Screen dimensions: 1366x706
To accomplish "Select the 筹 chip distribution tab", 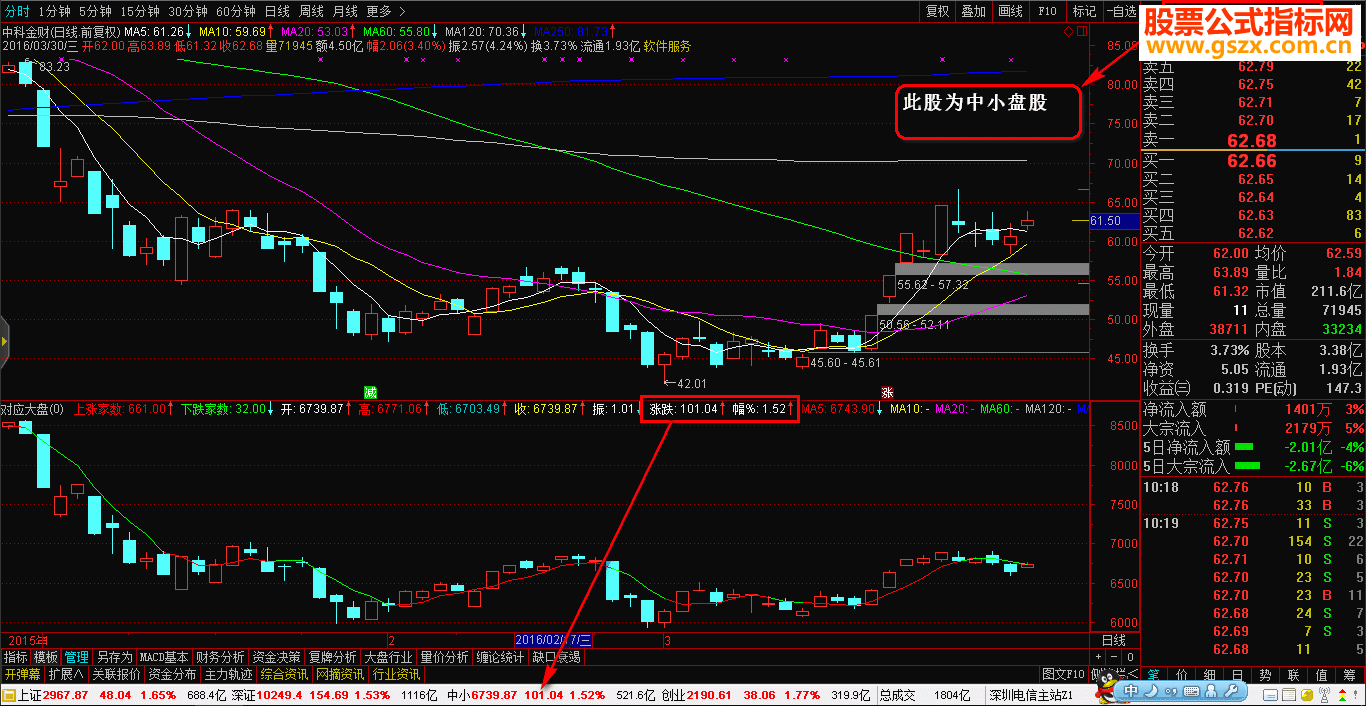I will pos(1349,675).
